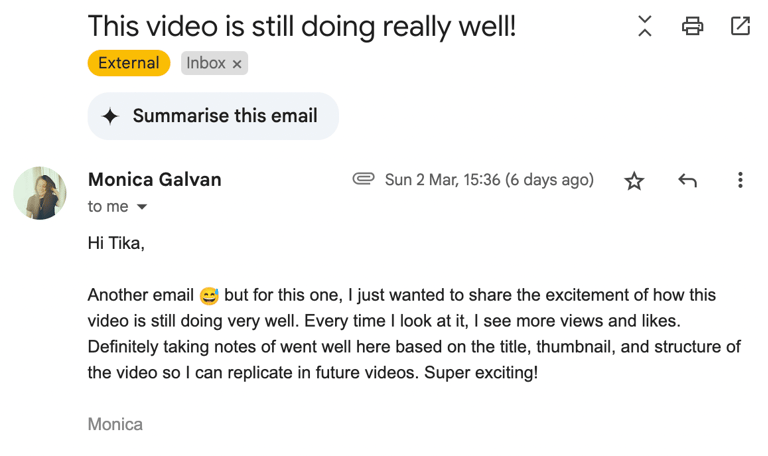Click the collapse all chevrons icon
The image size is (768, 456).
click(645, 27)
